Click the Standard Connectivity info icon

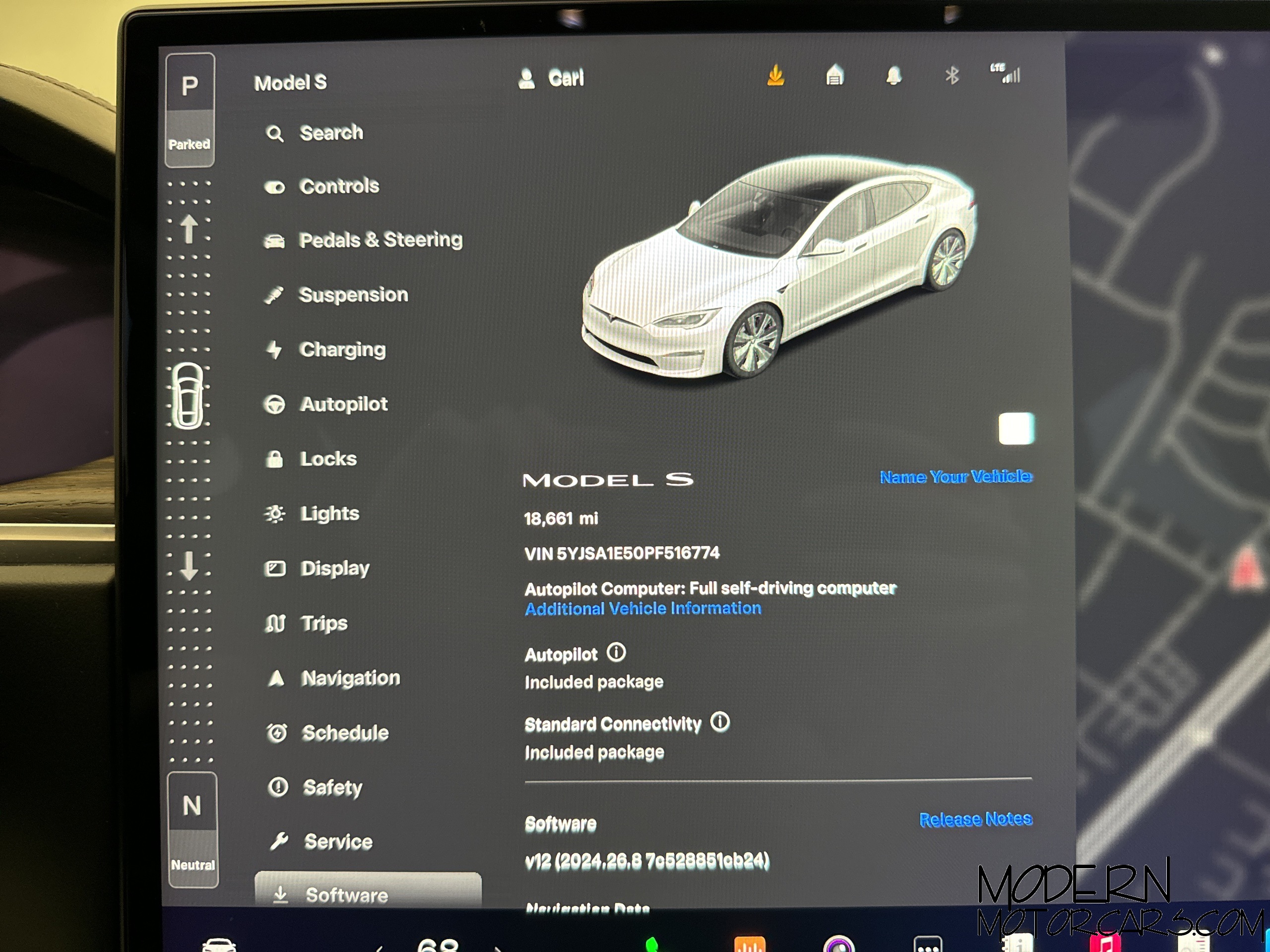[720, 722]
